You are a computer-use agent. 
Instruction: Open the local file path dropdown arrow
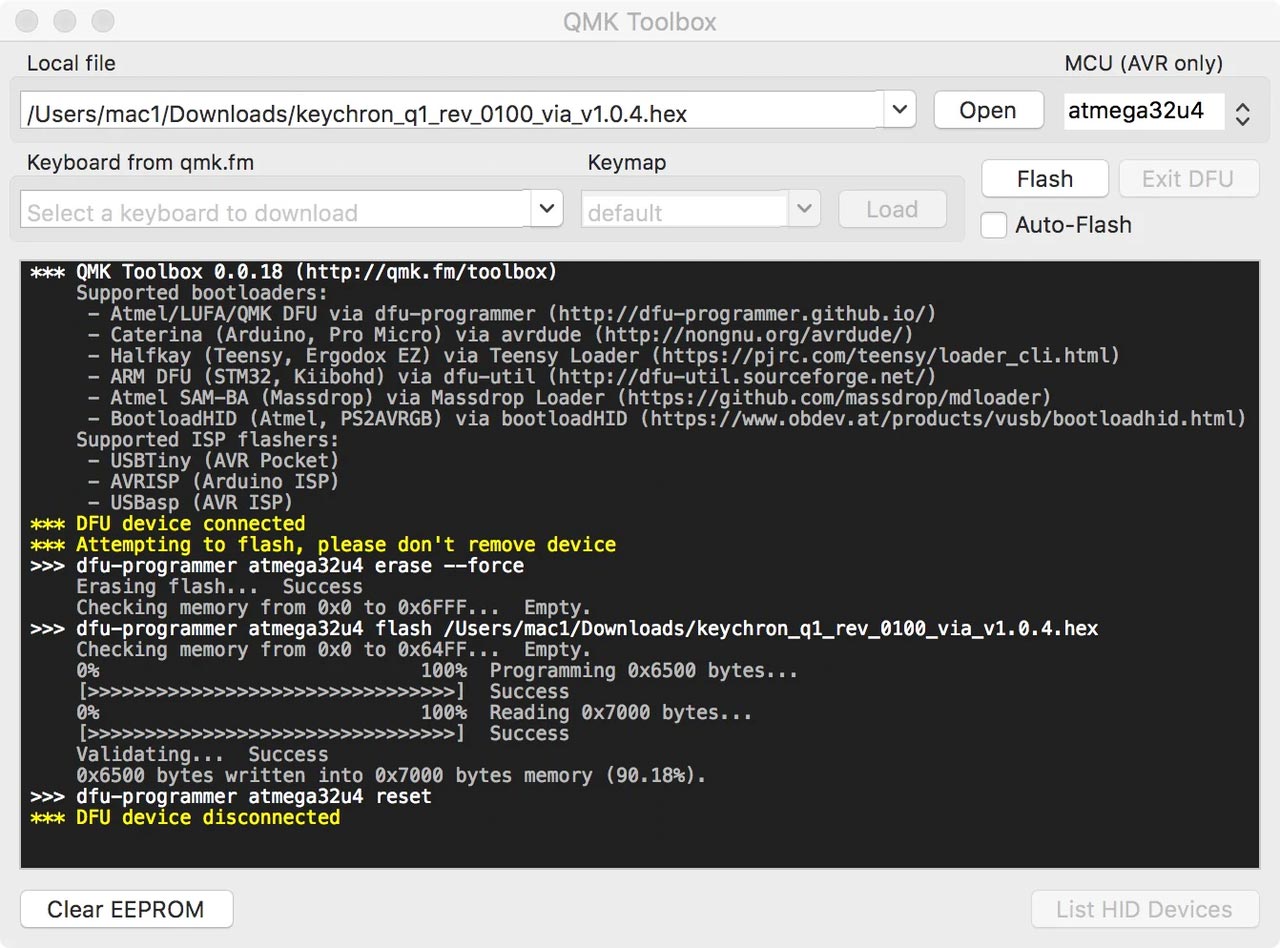(898, 110)
